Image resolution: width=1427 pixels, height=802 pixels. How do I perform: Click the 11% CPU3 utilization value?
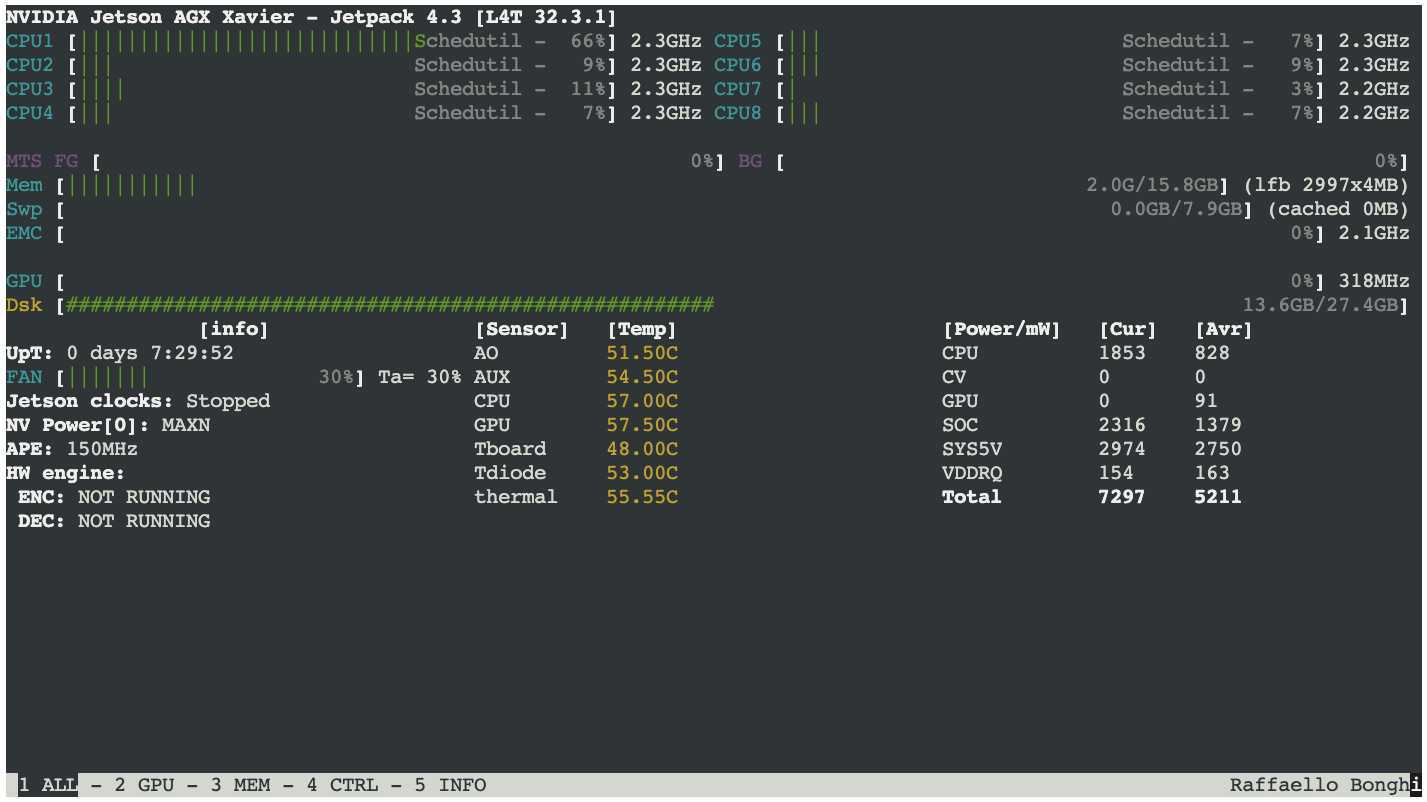pyautogui.click(x=589, y=89)
